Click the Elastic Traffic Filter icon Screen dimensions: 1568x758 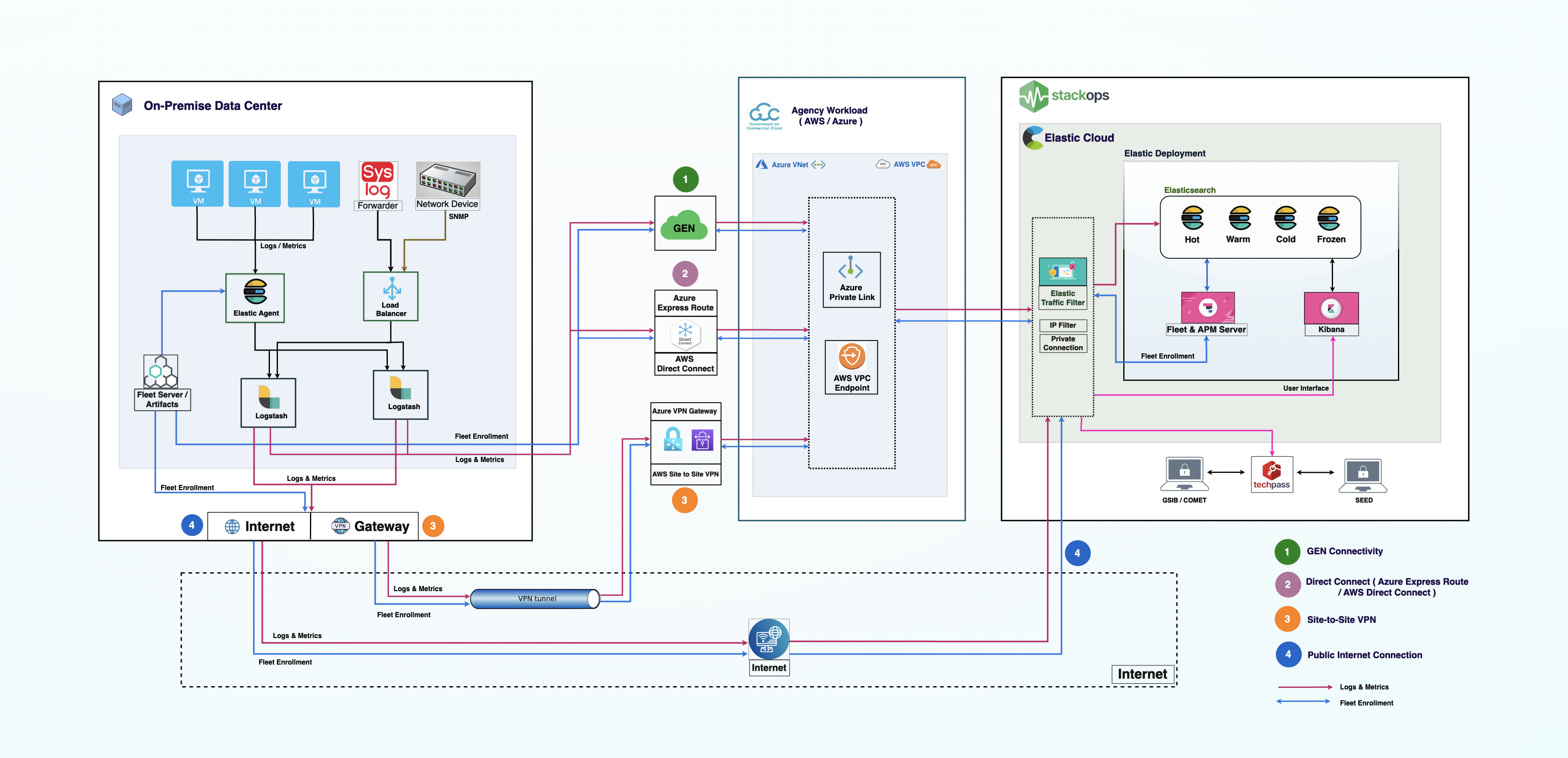[x=1062, y=272]
